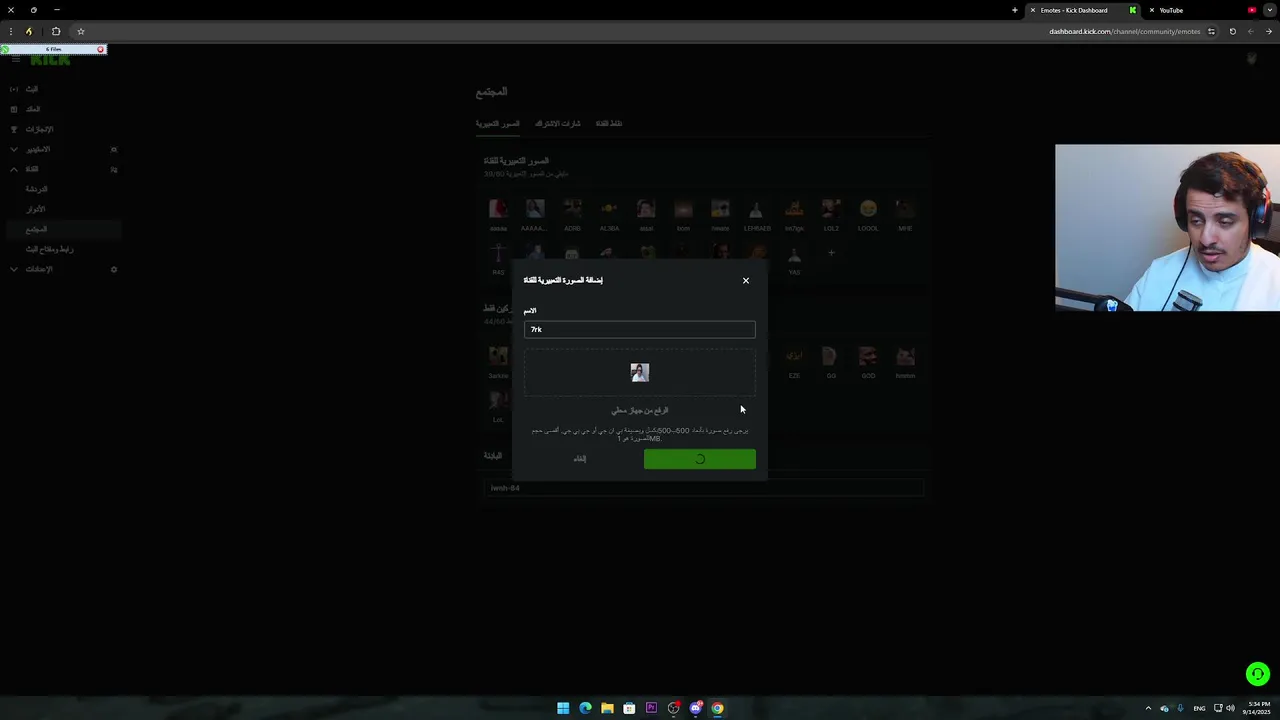This screenshot has height=720, width=1280.
Task: Open Premiere Pro from taskbar
Action: pos(651,708)
